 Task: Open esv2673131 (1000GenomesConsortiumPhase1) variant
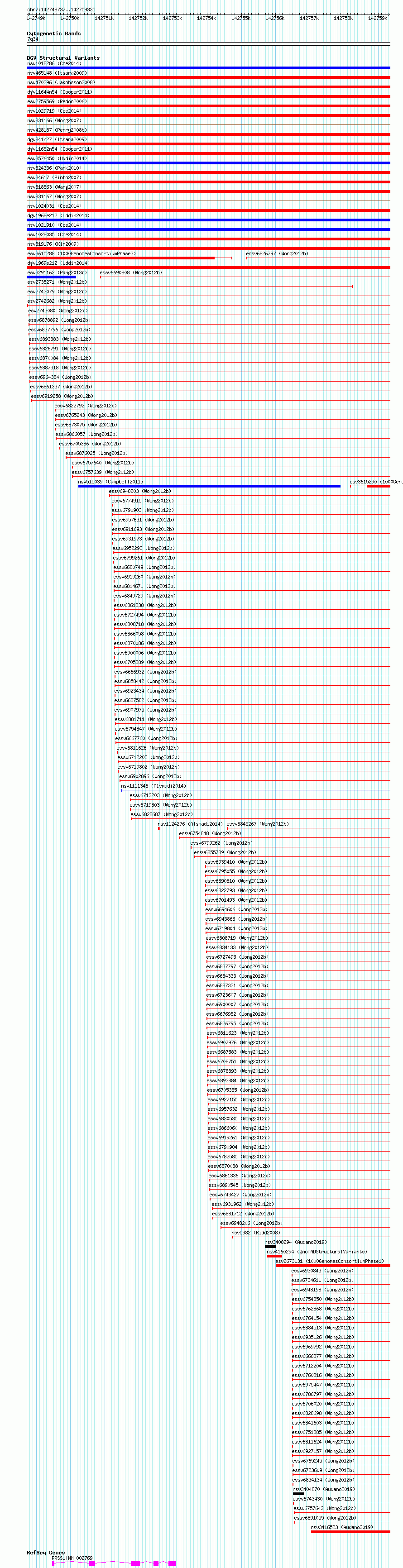330,1262
